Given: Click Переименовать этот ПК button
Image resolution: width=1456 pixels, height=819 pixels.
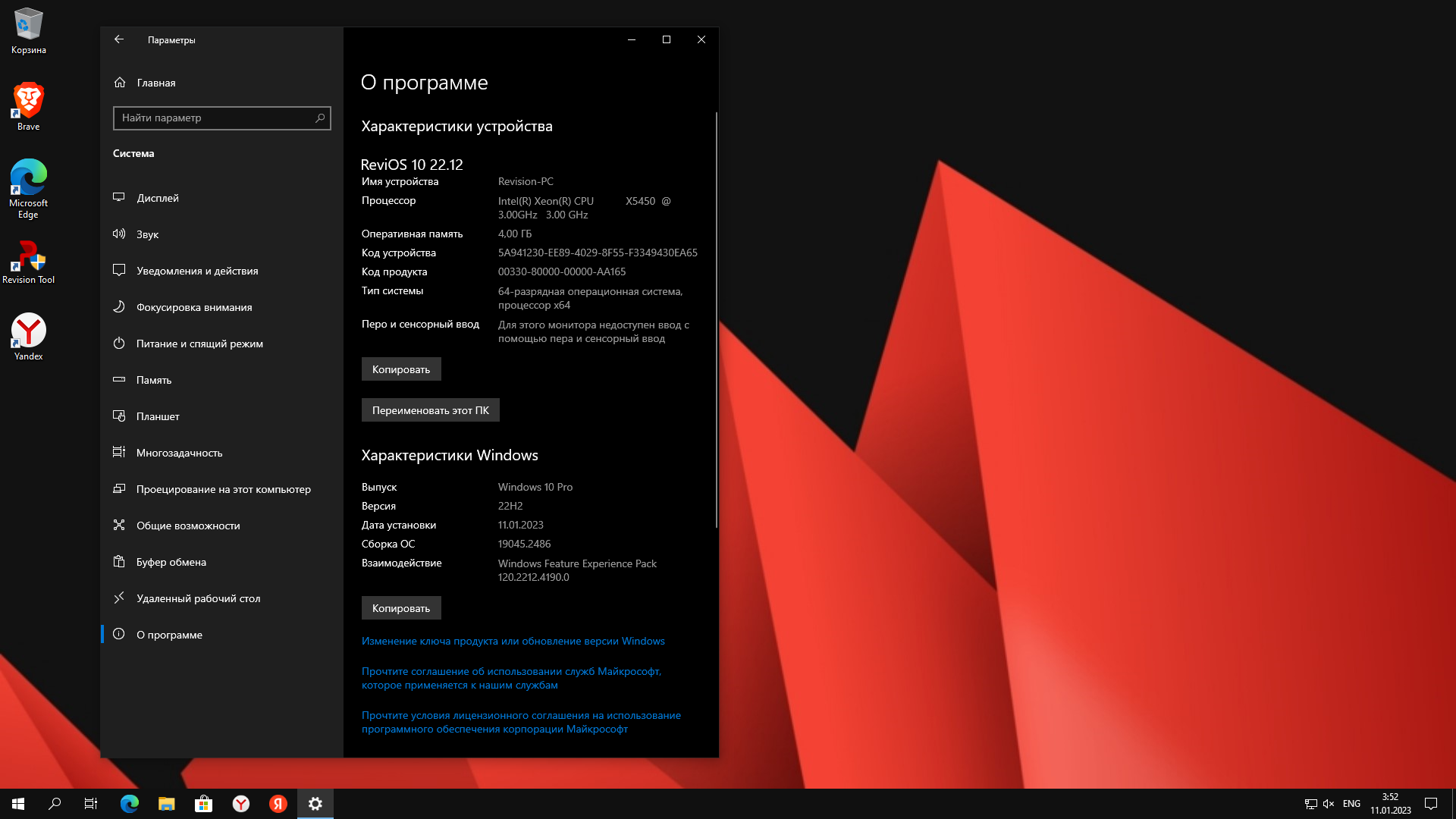Looking at the screenshot, I should coord(430,410).
